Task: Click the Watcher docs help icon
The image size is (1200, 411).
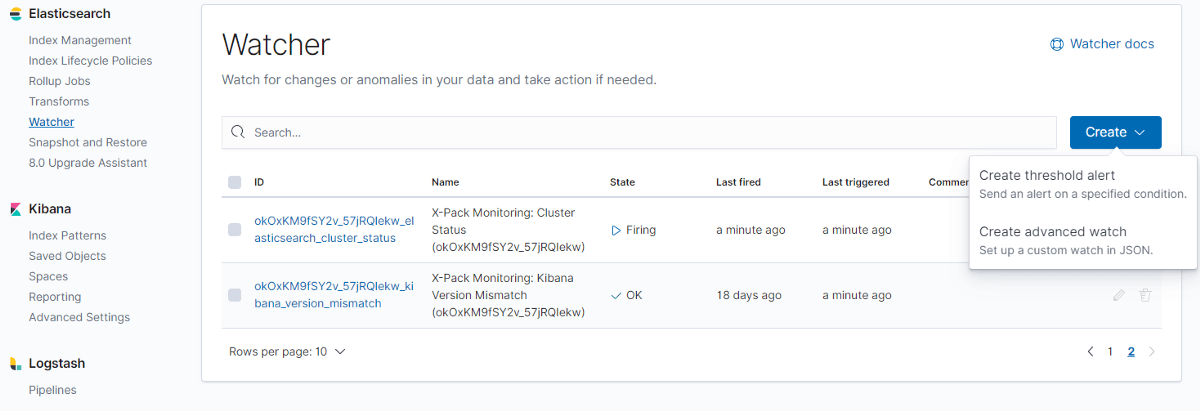Action: point(1057,44)
